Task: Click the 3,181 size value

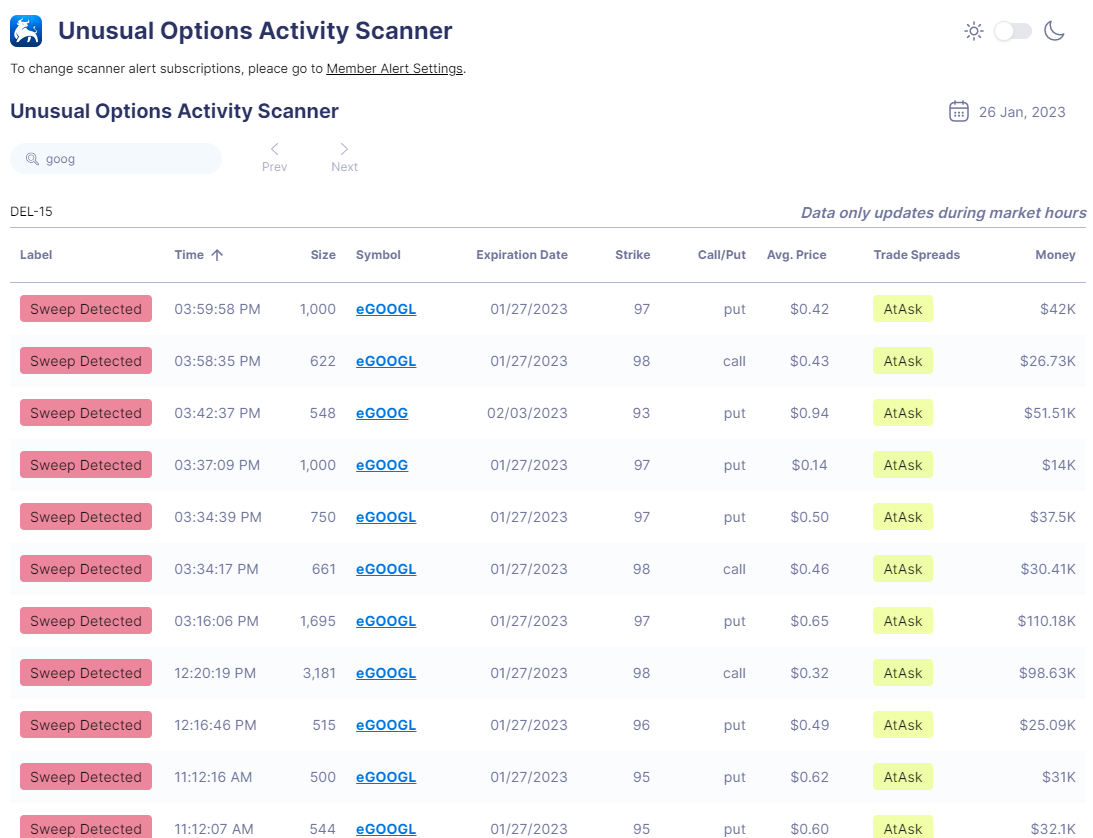Action: point(319,673)
